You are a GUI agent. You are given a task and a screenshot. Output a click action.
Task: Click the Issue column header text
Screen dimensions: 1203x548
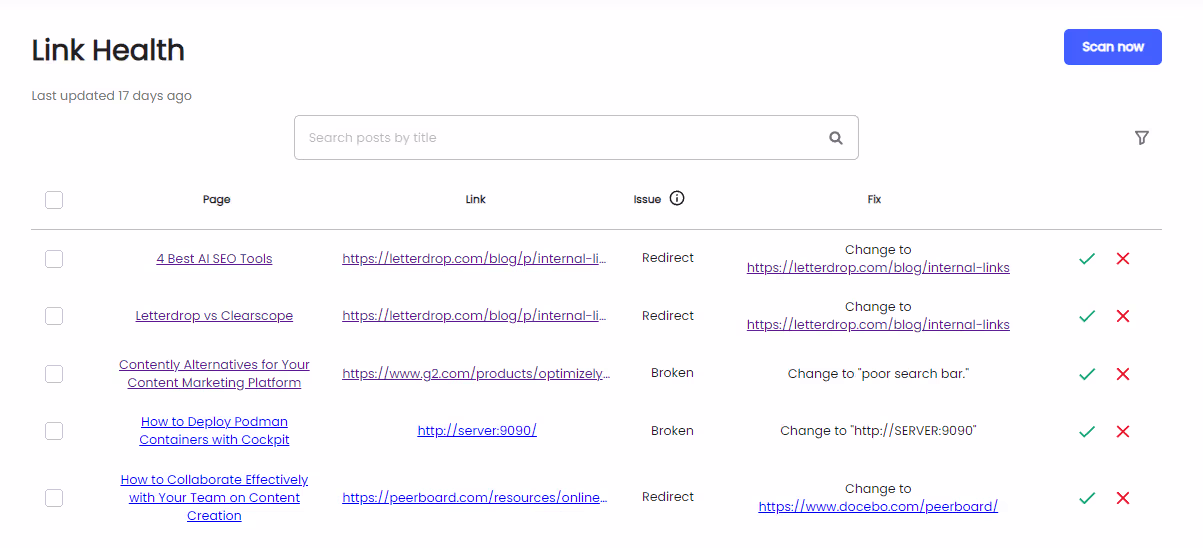[647, 199]
